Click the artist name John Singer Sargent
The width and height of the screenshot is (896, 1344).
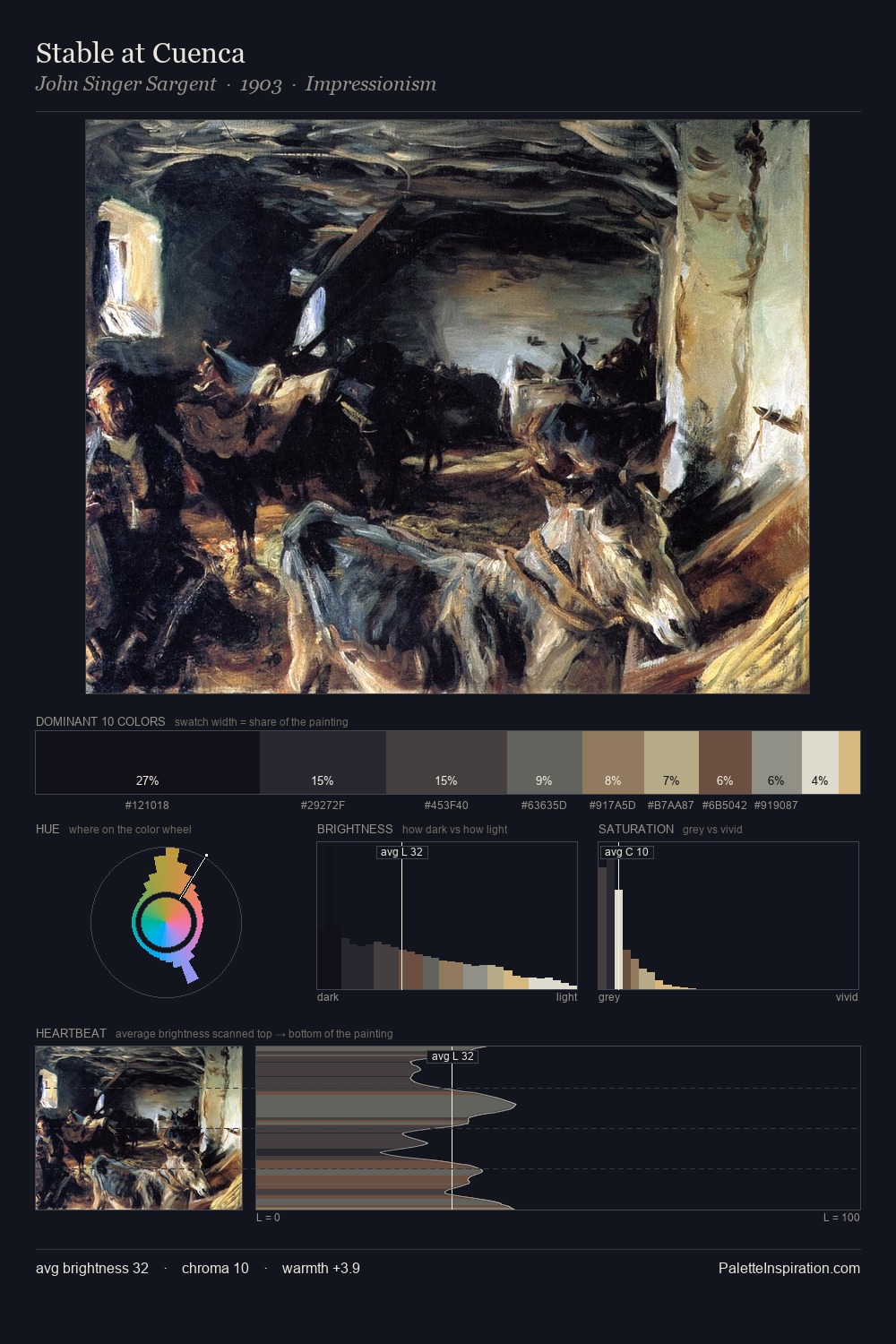(x=125, y=84)
